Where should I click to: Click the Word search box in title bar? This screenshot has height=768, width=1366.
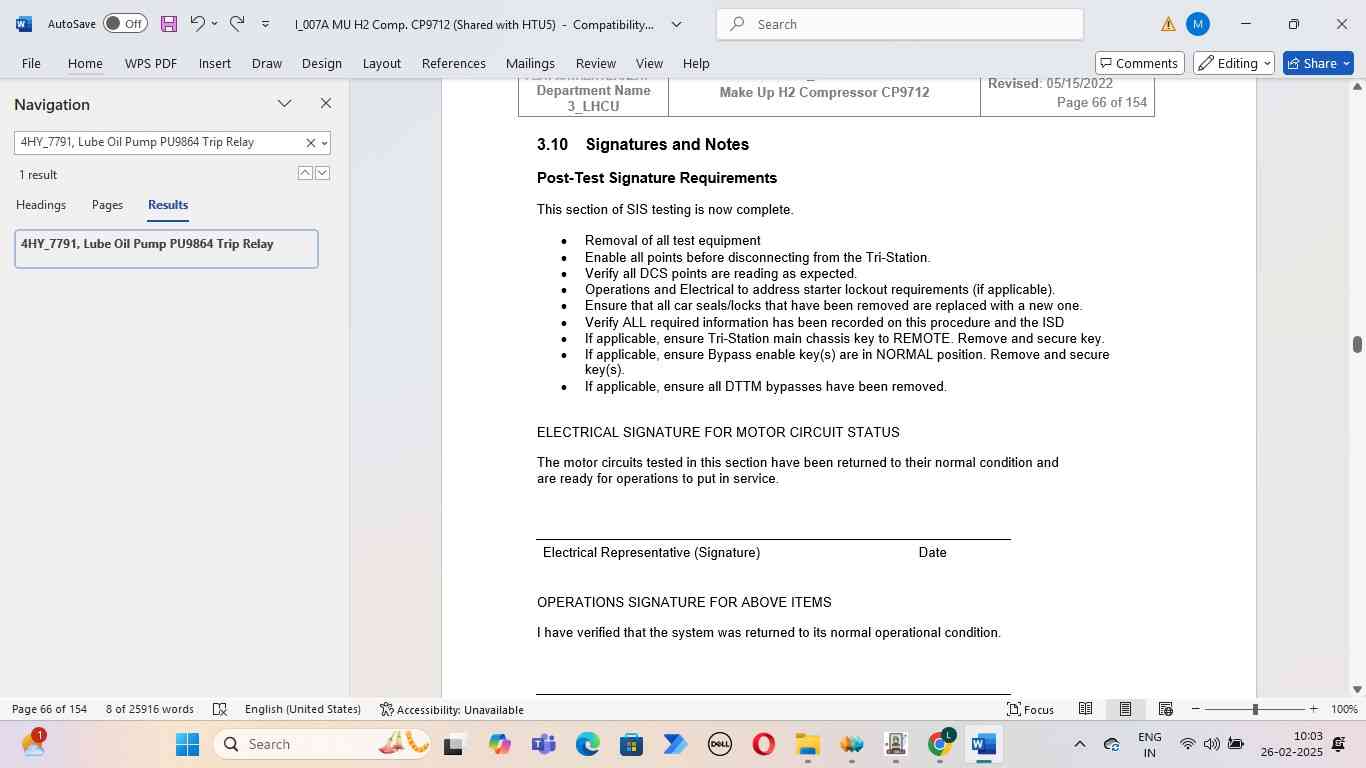(900, 24)
